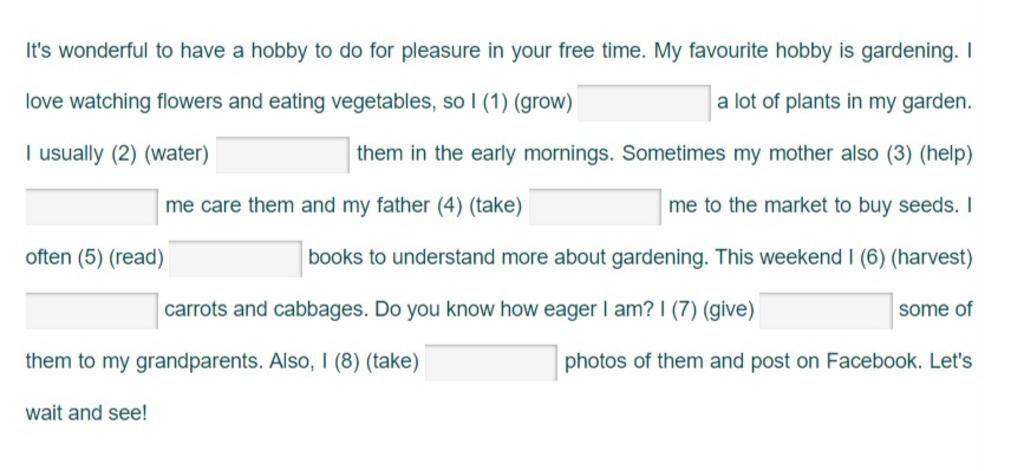This screenshot has width=1024, height=471.
Task: Select the blank before 'me care them'
Action: [91, 206]
